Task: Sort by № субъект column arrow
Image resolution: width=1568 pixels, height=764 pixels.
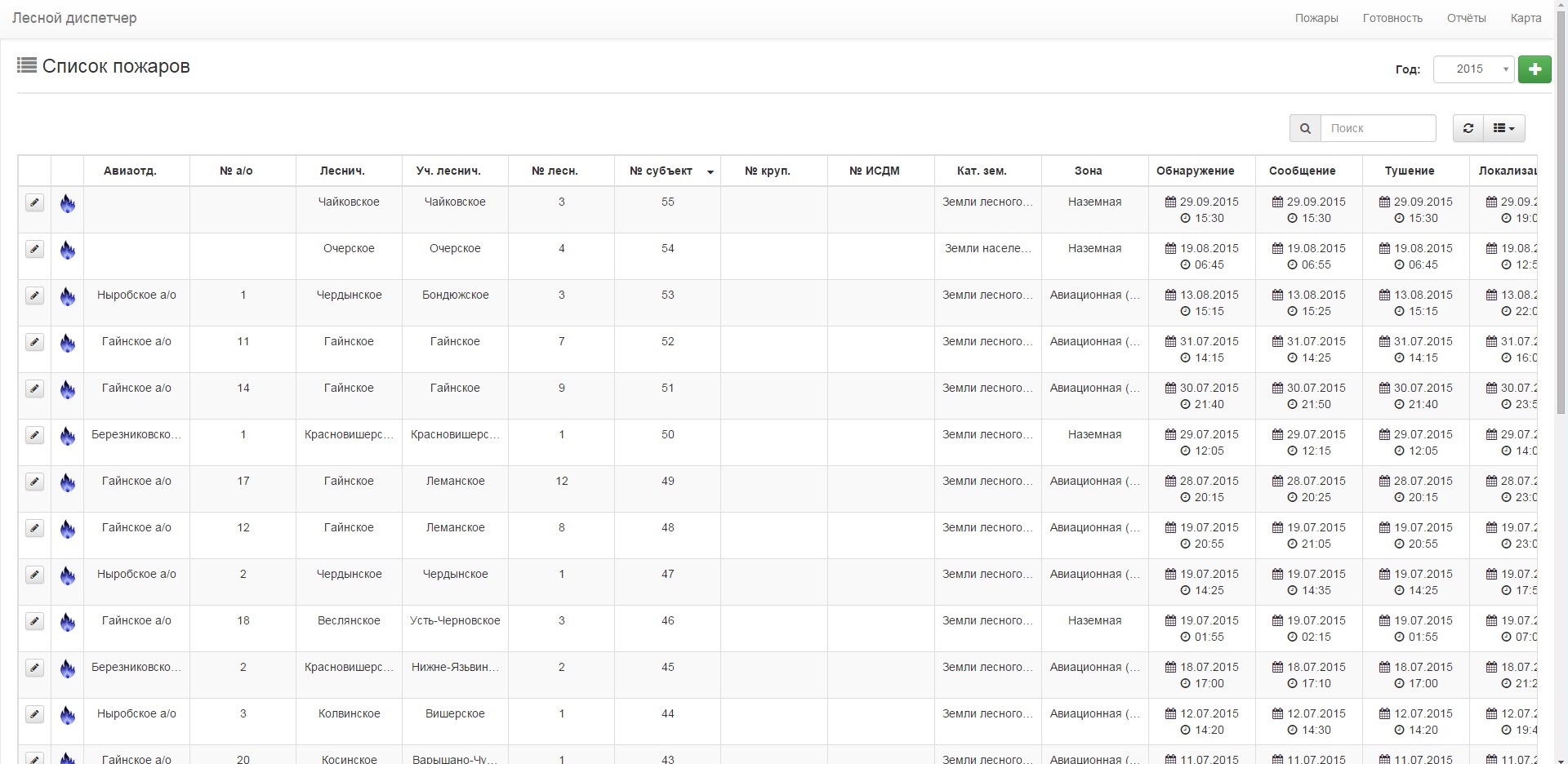Action: coord(710,171)
